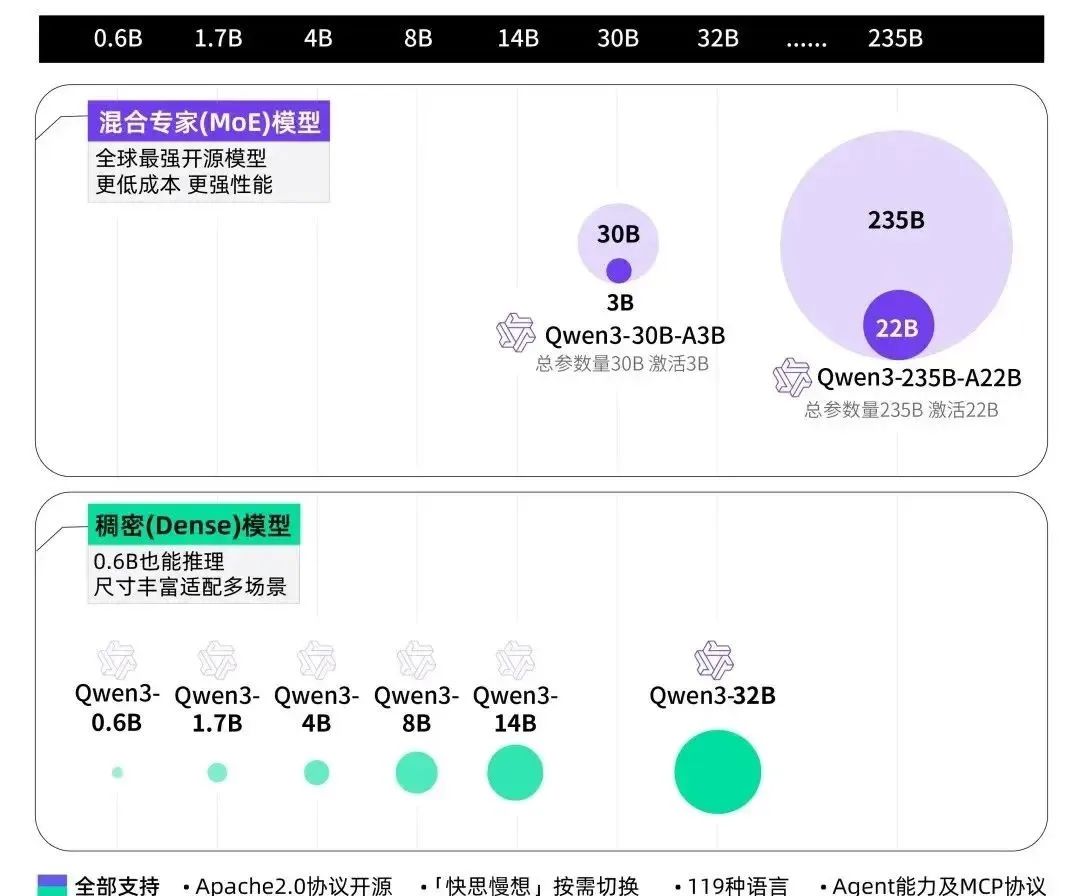
Task: Click the Qwen logo above Qwen3-32B
Action: pos(714,660)
